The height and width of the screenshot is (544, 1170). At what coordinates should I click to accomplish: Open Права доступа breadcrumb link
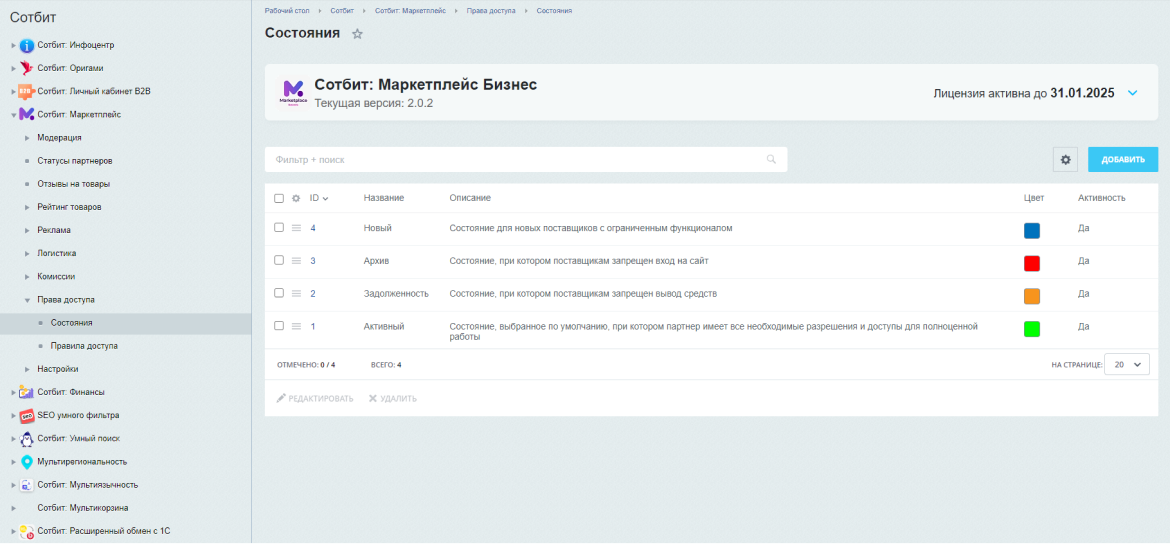click(490, 10)
